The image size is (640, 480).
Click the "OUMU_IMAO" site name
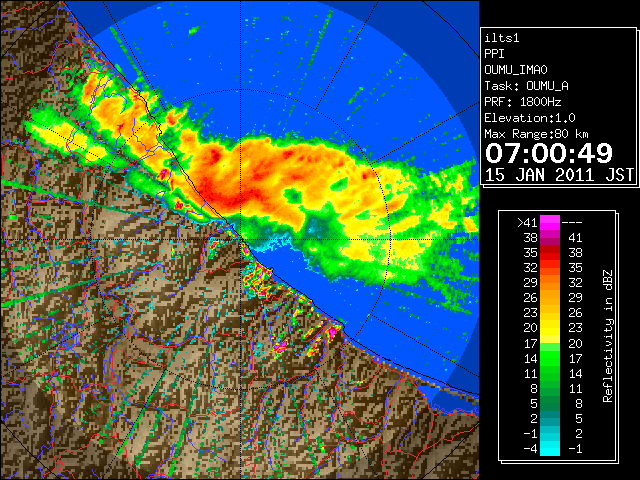pyautogui.click(x=516, y=70)
